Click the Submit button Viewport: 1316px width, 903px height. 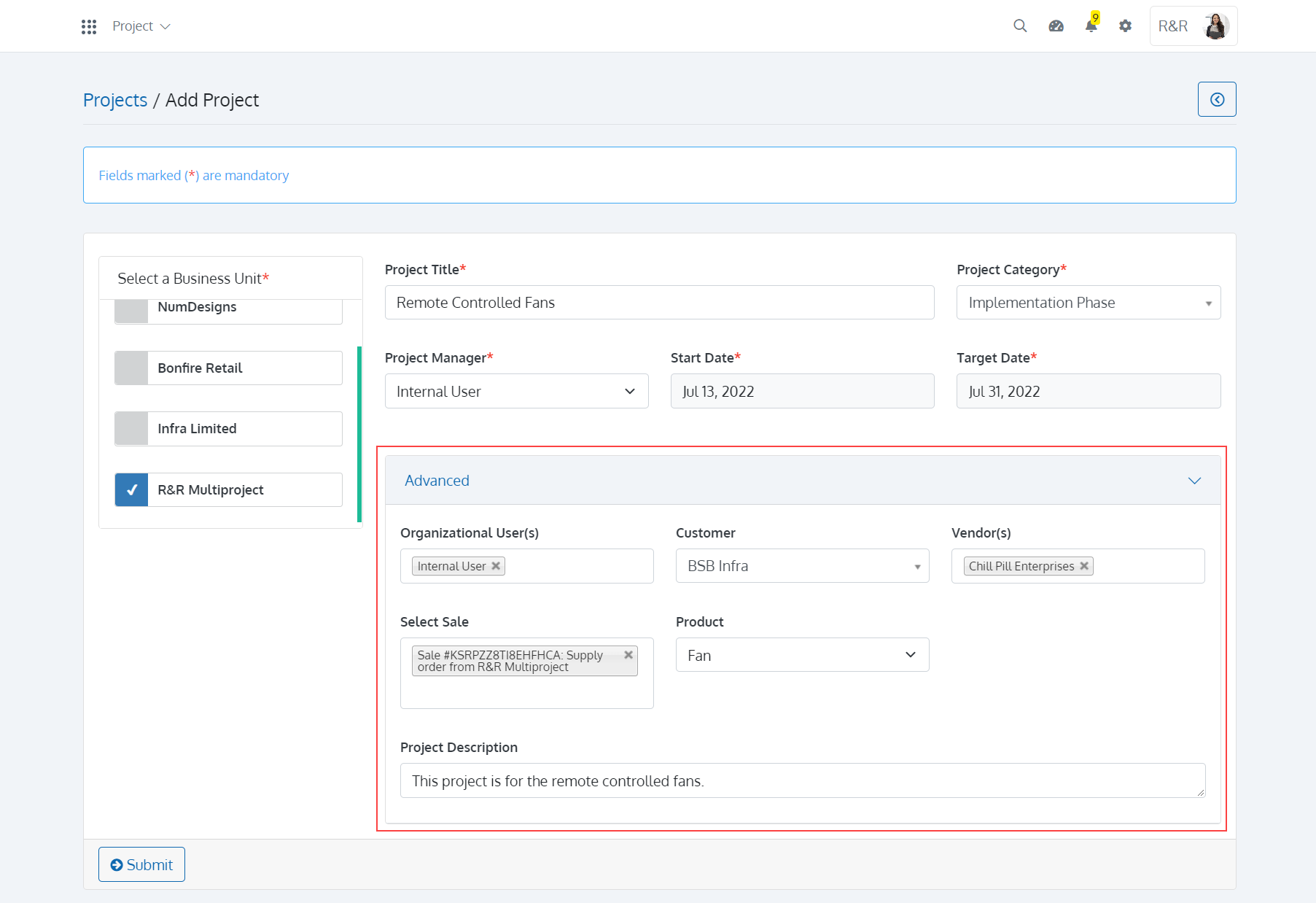coord(141,864)
